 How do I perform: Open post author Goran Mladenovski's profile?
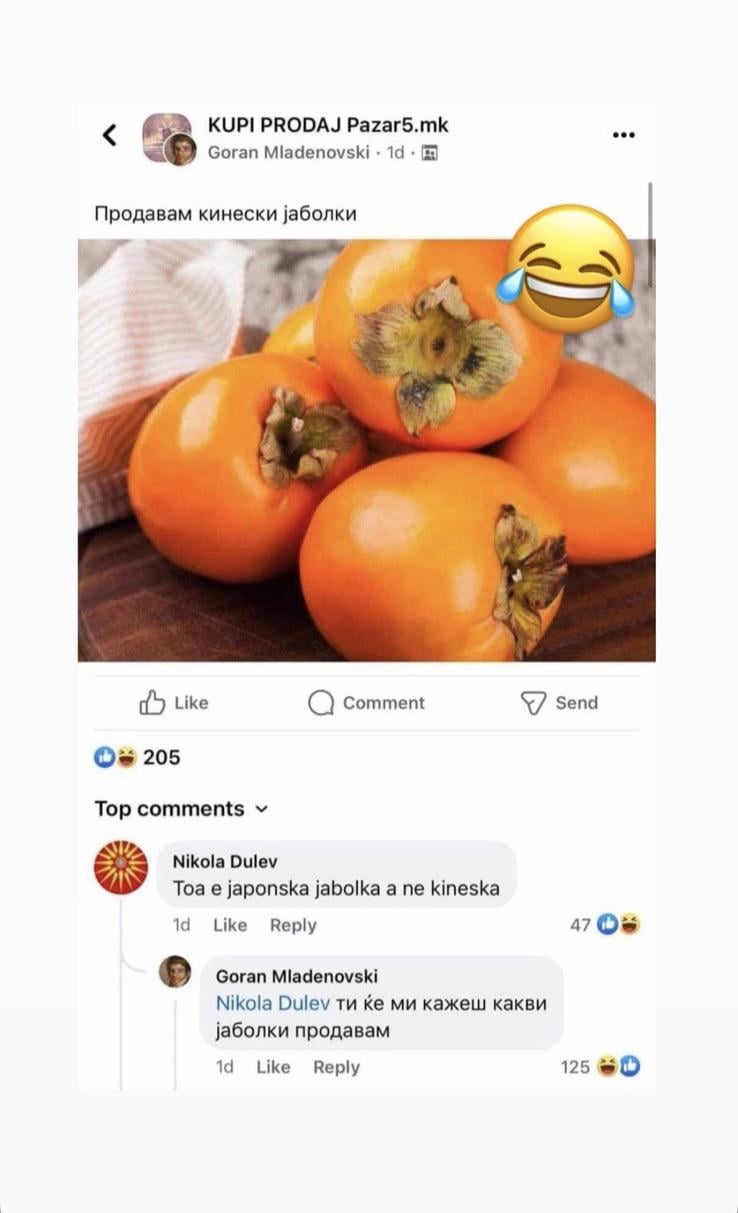(288, 152)
